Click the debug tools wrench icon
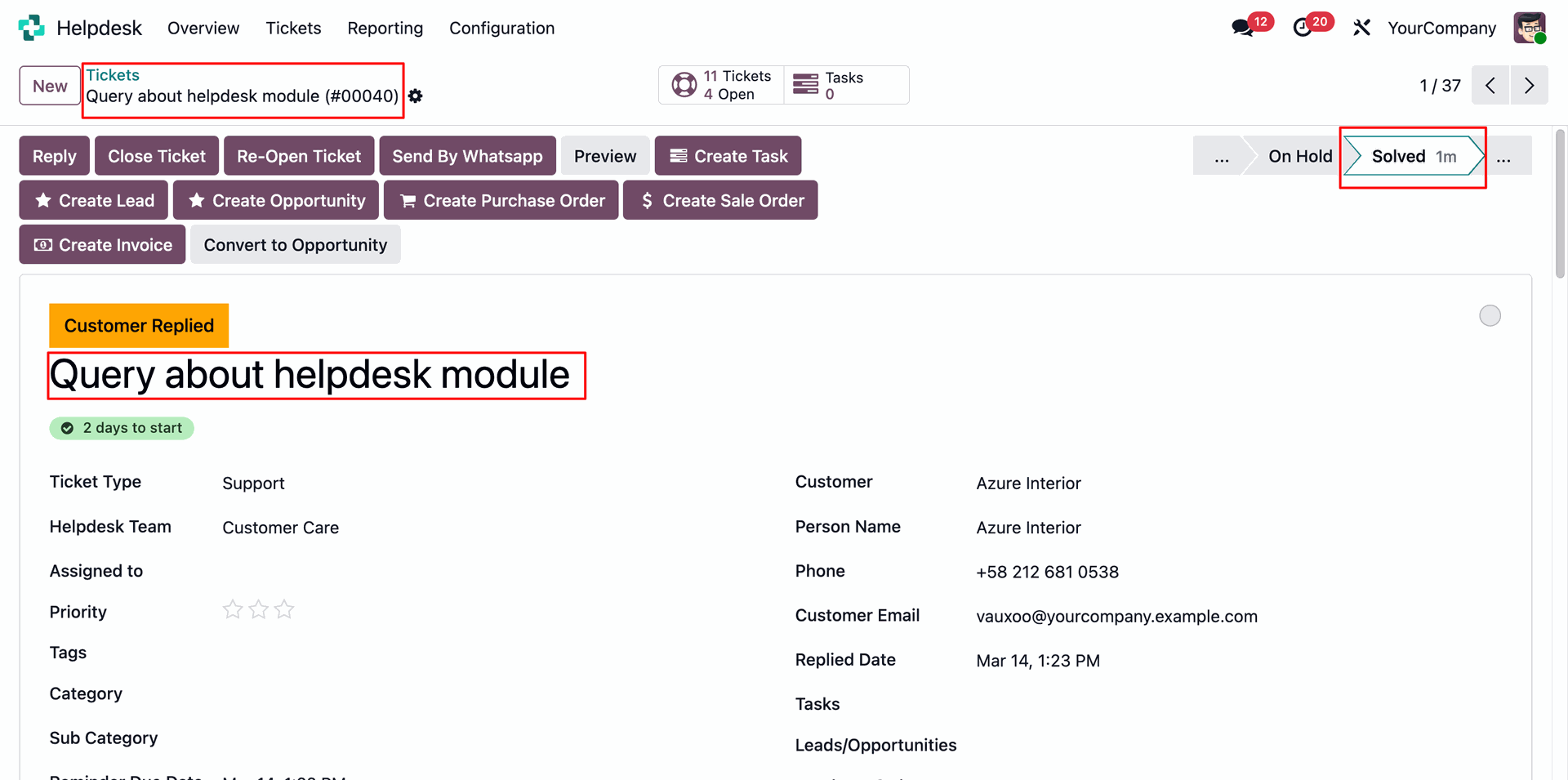1568x780 pixels. click(1361, 28)
